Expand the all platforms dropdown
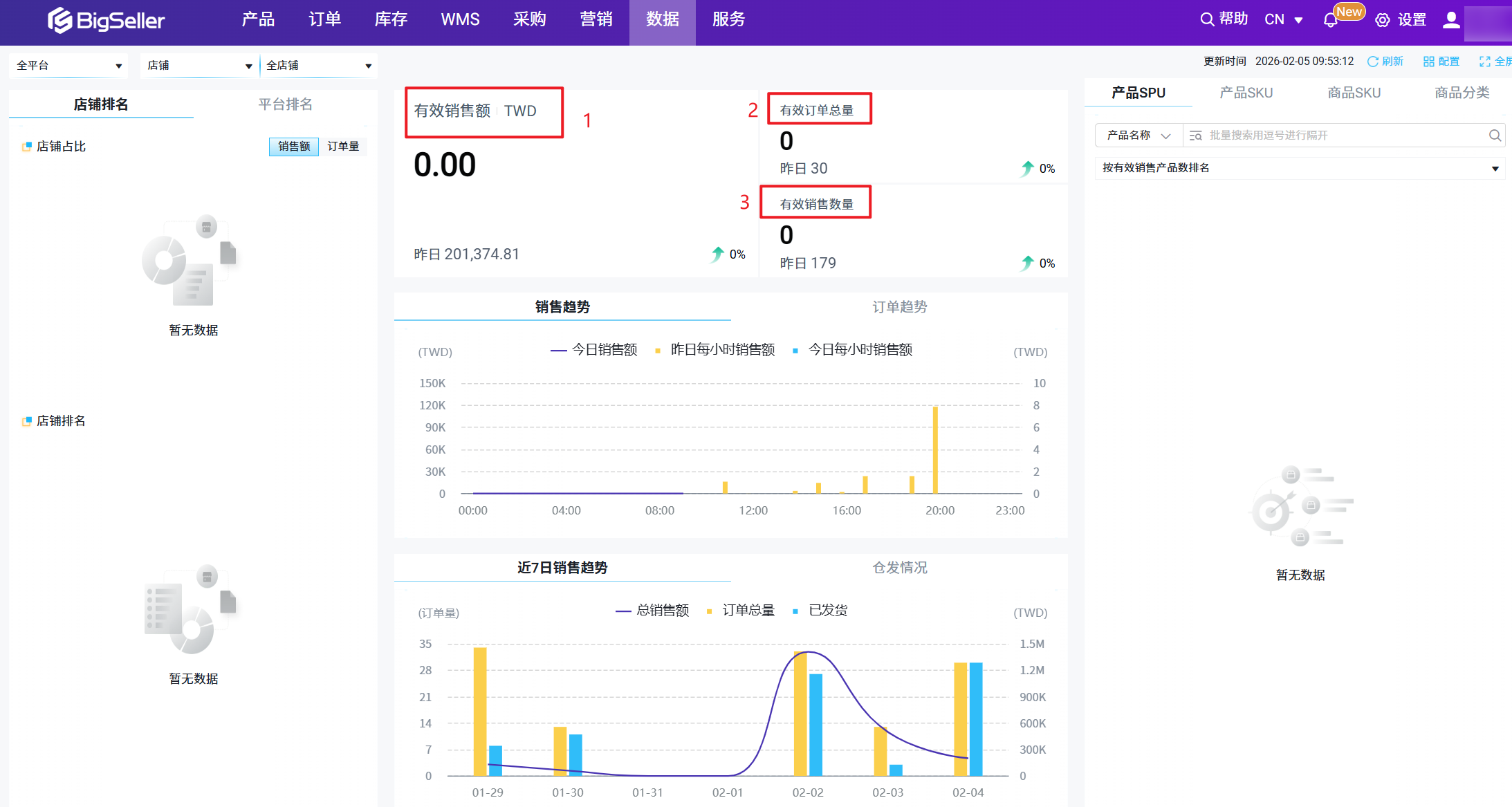The image size is (1512, 807). tap(68, 66)
